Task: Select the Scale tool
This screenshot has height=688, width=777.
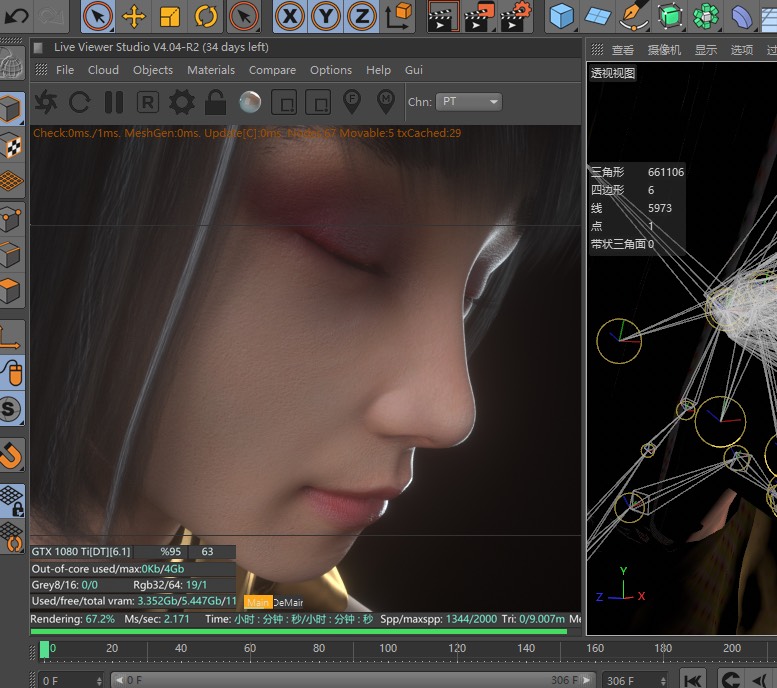Action: tap(169, 16)
